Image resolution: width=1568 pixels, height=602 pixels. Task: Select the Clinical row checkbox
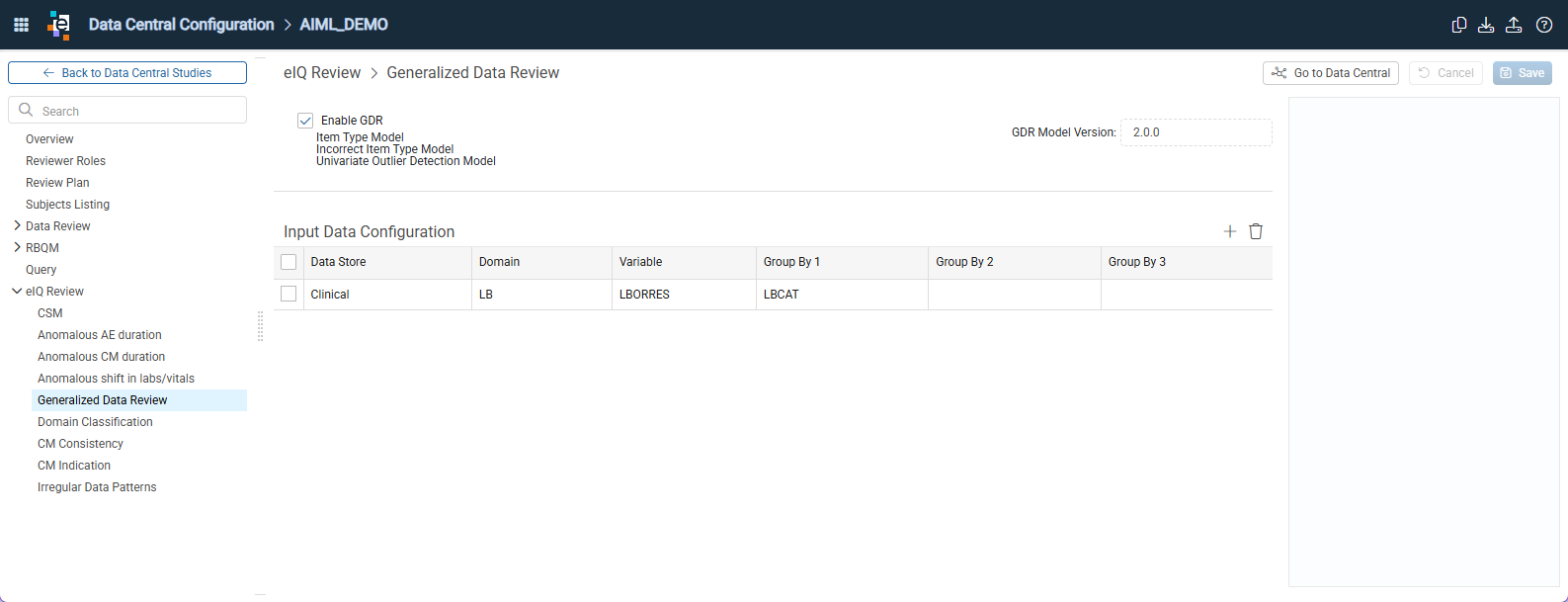(289, 294)
